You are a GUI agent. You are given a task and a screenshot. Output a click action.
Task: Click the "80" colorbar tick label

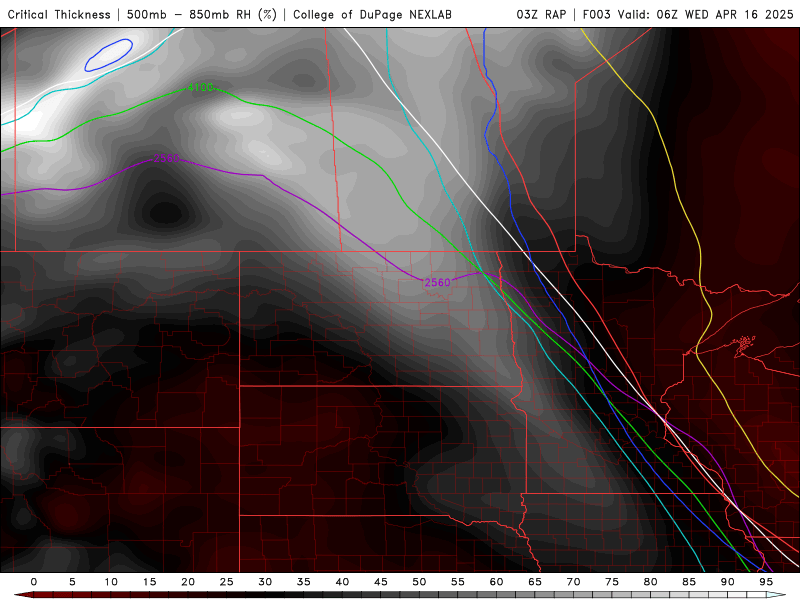[651, 582]
